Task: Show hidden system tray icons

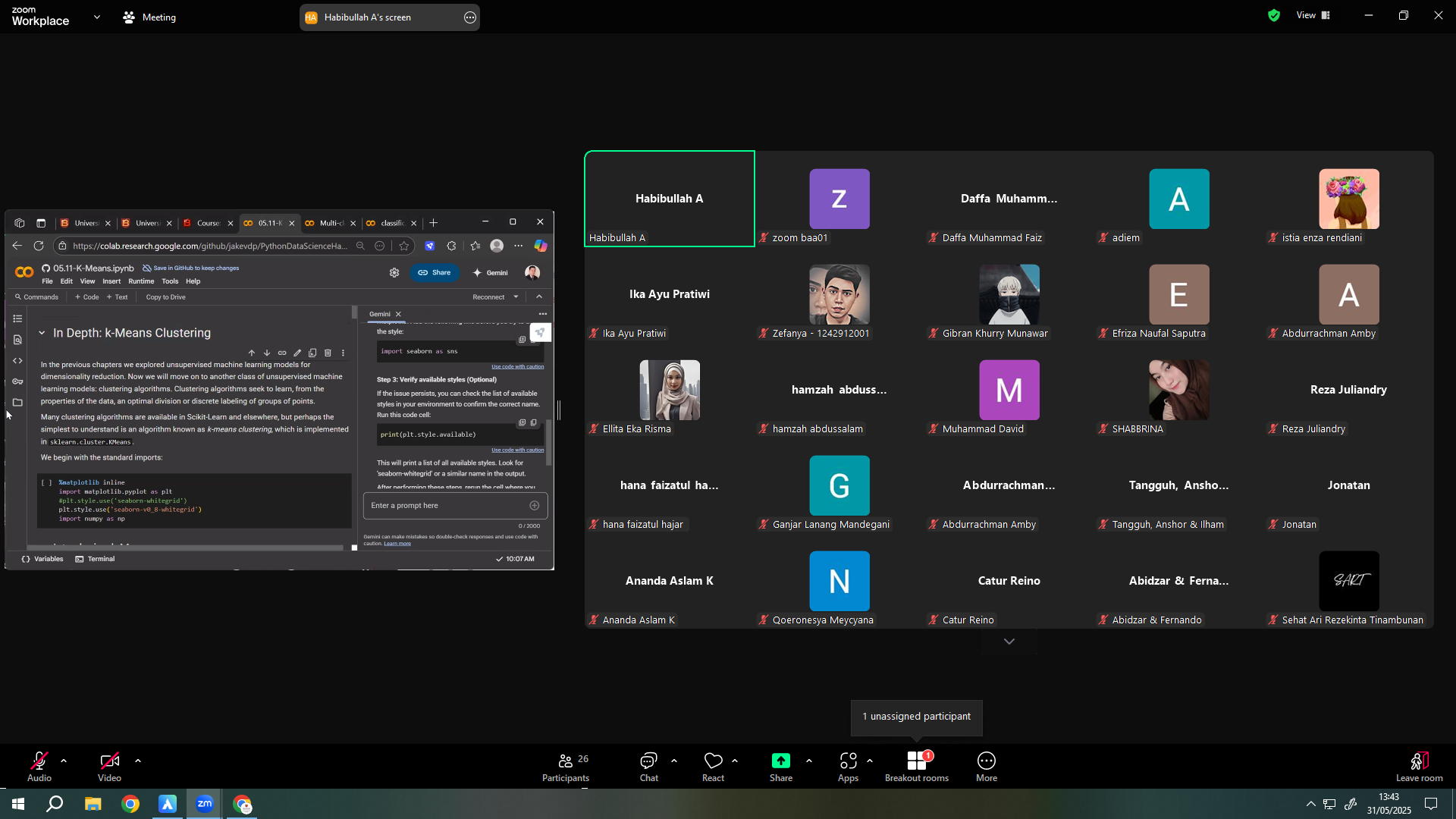Action: click(1310, 804)
